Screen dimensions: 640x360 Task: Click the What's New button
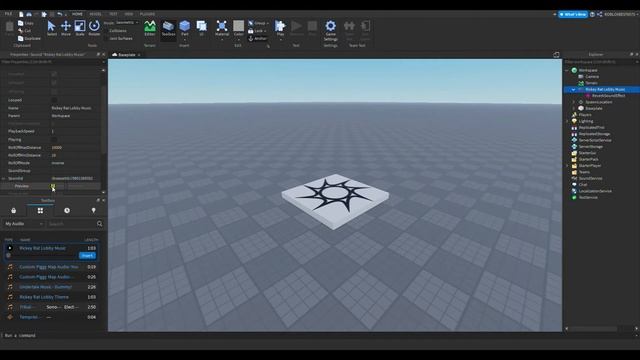(x=573, y=14)
